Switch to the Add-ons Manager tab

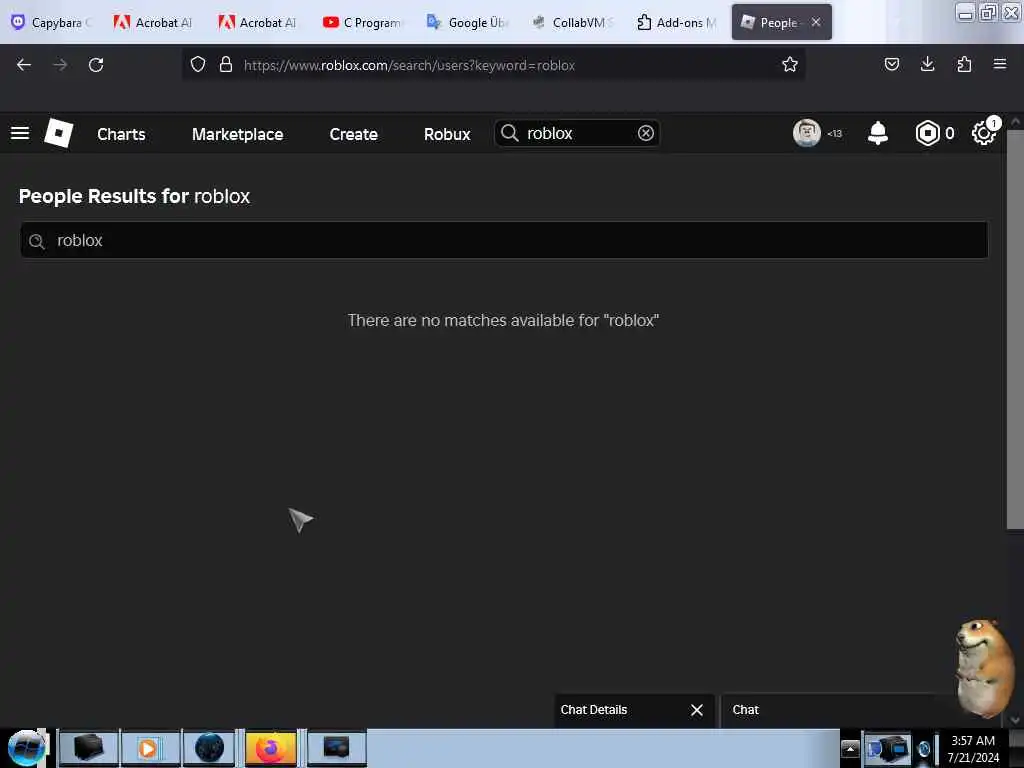coord(677,22)
